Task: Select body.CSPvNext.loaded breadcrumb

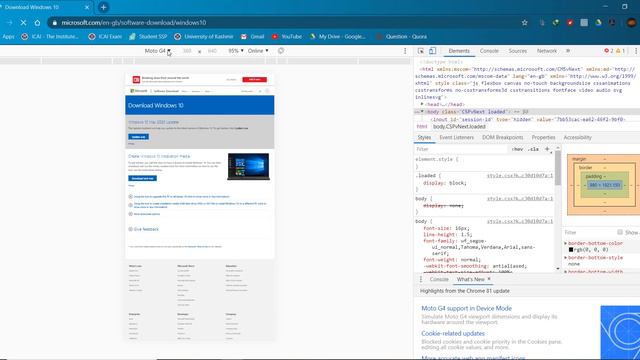Action: [459, 127]
